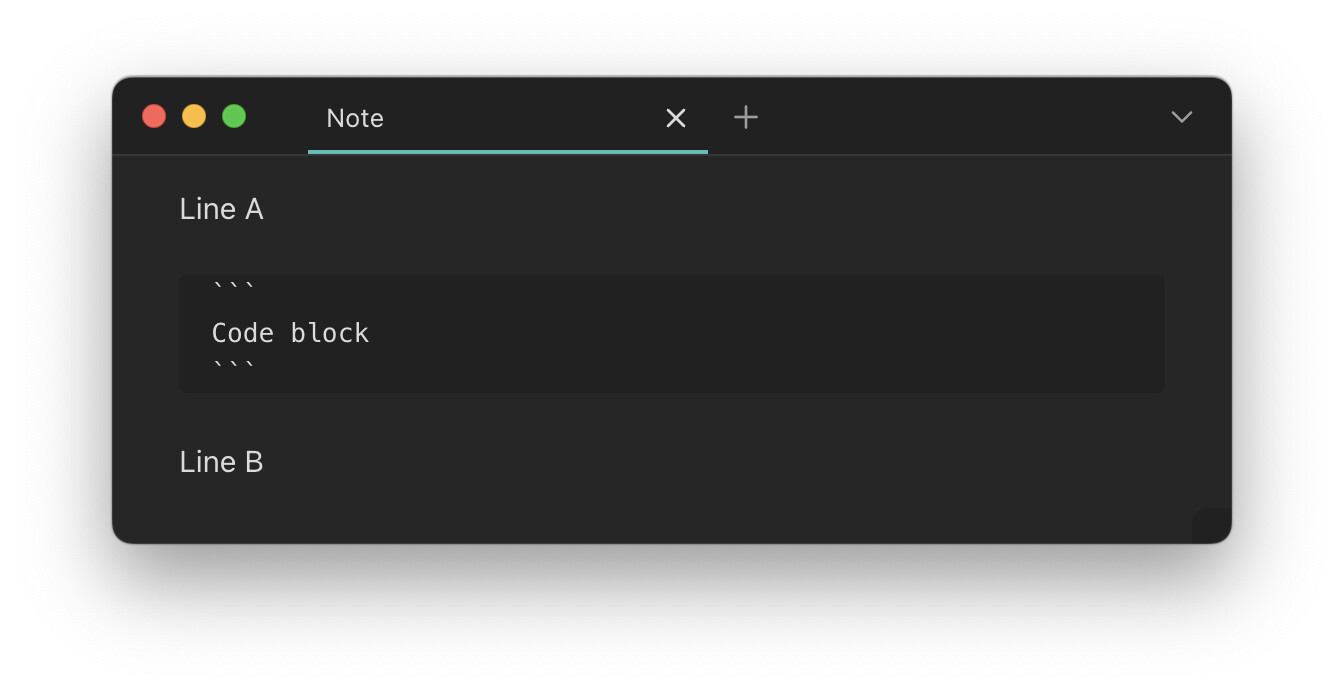Open a new tab with the plus icon
Image resolution: width=1344 pixels, height=692 pixels.
[746, 118]
